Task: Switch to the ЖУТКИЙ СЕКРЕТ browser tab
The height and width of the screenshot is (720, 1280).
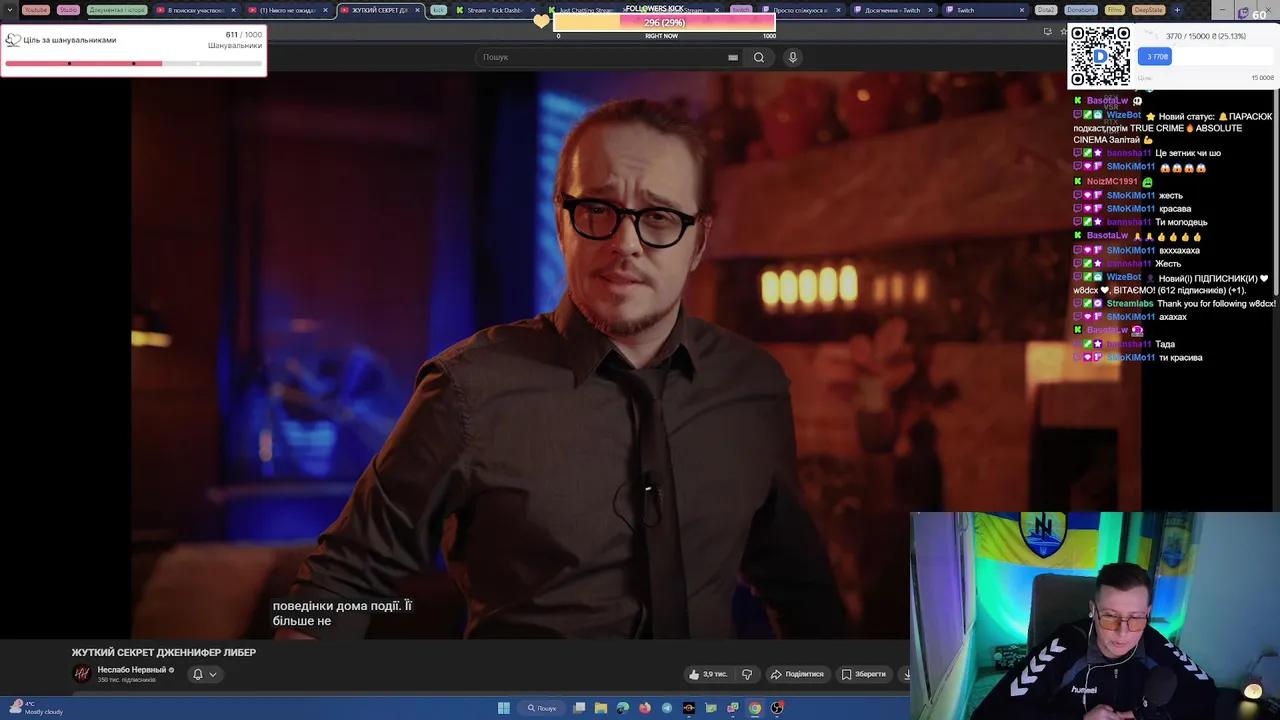Action: (x=379, y=10)
